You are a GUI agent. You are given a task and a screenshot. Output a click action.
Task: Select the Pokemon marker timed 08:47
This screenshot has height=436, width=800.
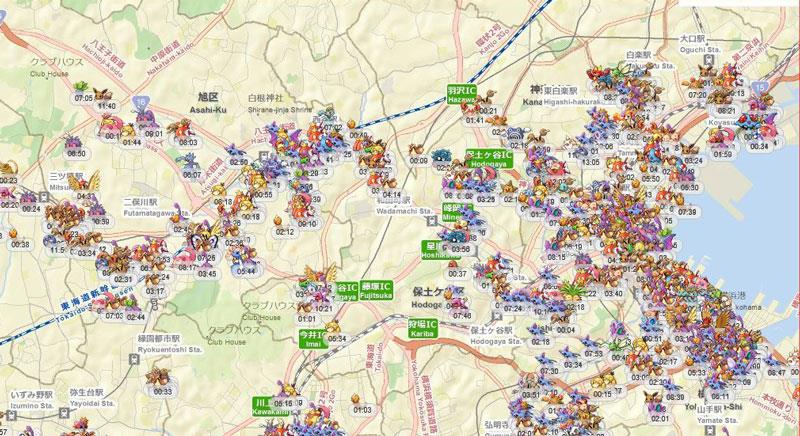pos(776,367)
